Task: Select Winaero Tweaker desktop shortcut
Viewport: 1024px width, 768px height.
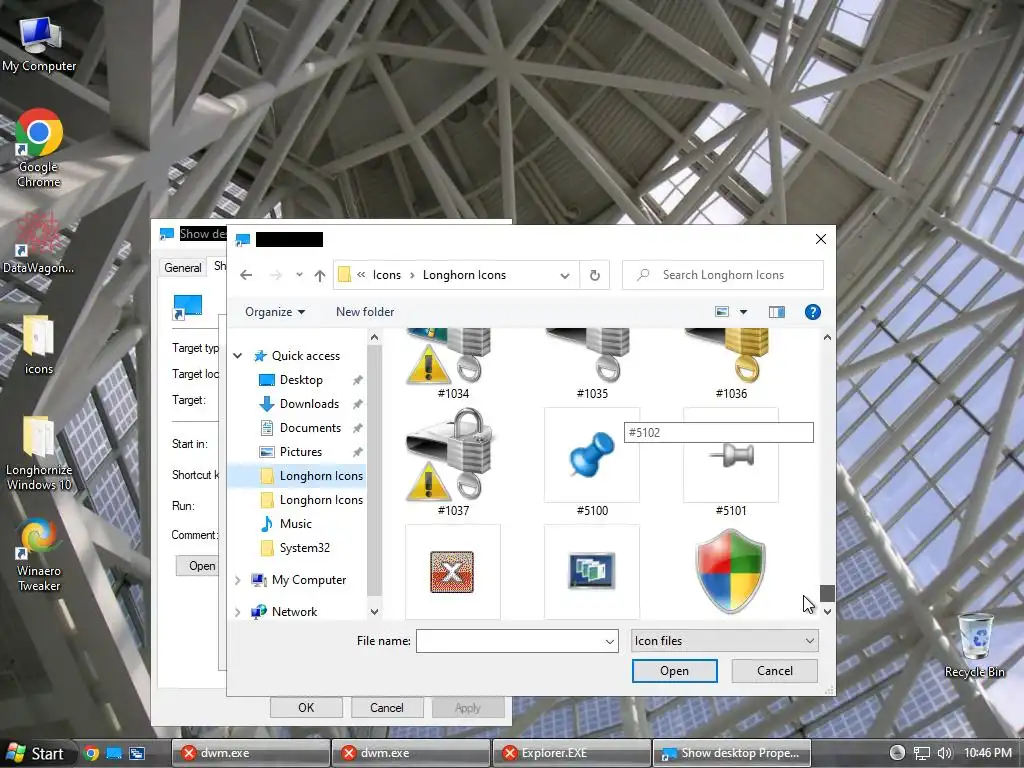Action: 39,555
